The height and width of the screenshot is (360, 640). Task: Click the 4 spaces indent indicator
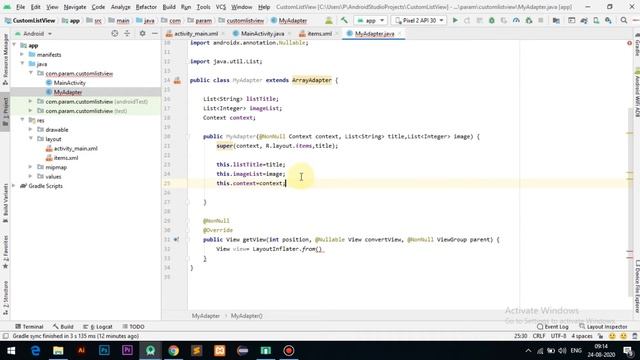(x=582, y=336)
